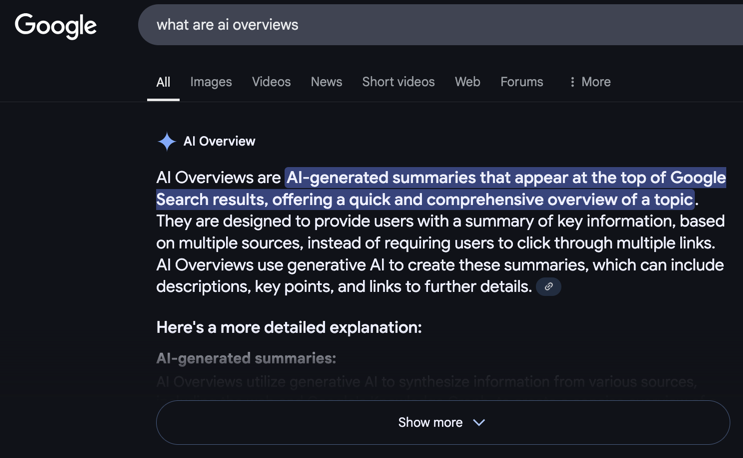The image size is (743, 458).
Task: Click 'Here's a more detailed explanation:' heading
Action: click(x=289, y=327)
